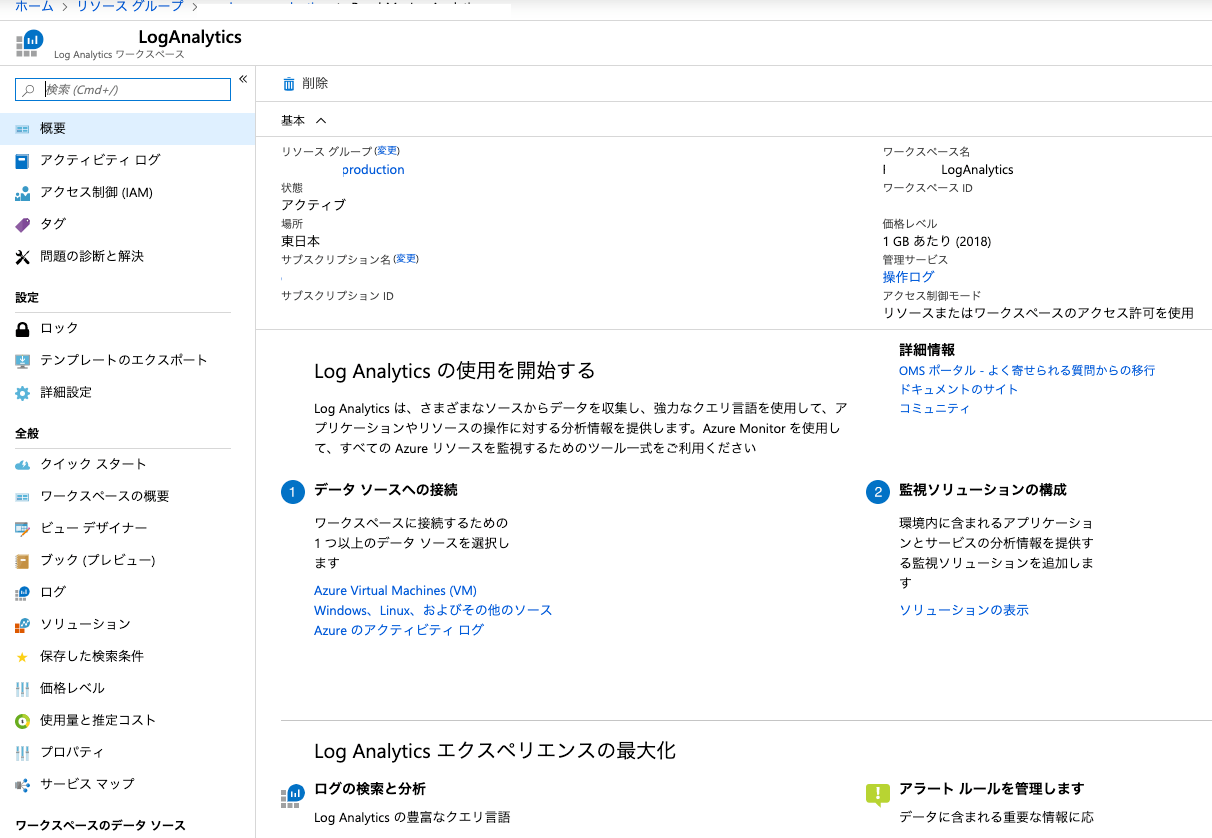1212x838 pixels.
Task: Click ソリューションの表示 link
Action: (x=964, y=610)
